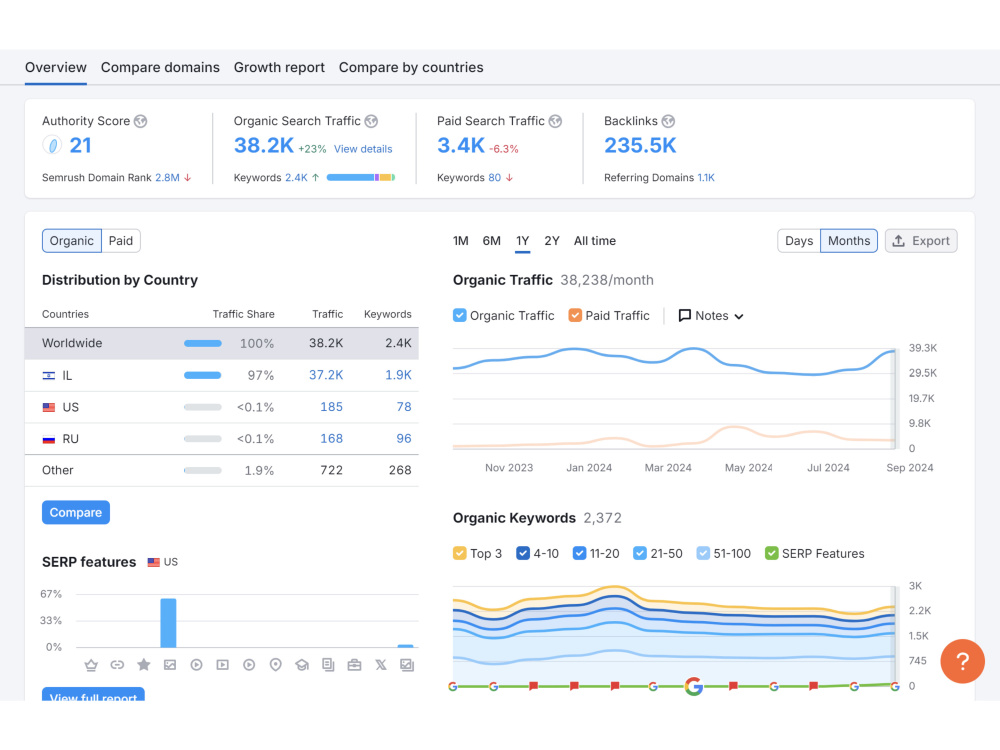The image size is (1000, 750).
Task: Click the round Authority Score badge icon beside 21
Action: pos(52,145)
